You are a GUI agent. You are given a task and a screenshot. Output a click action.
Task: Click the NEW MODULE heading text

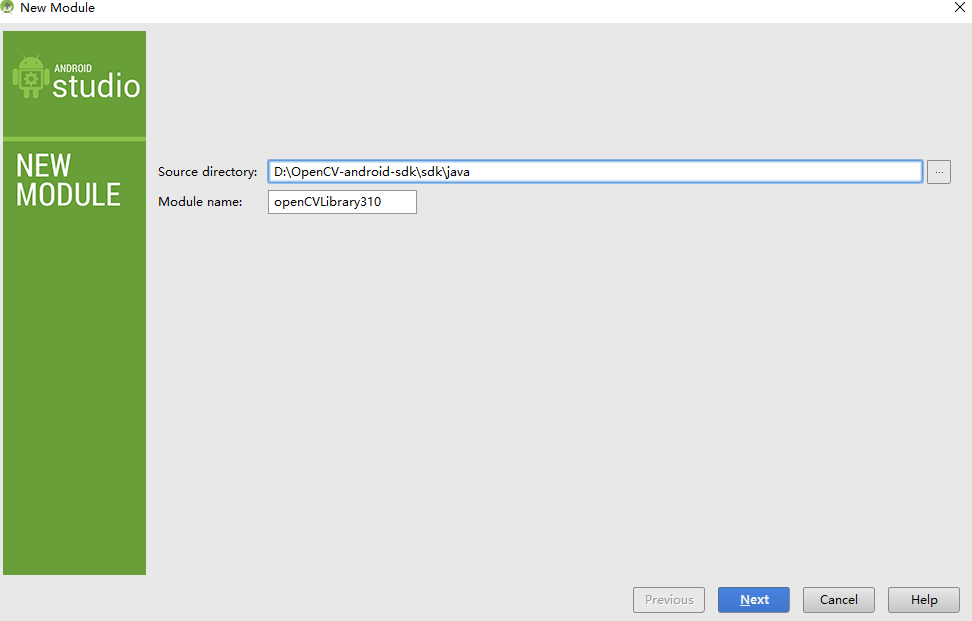(x=68, y=180)
